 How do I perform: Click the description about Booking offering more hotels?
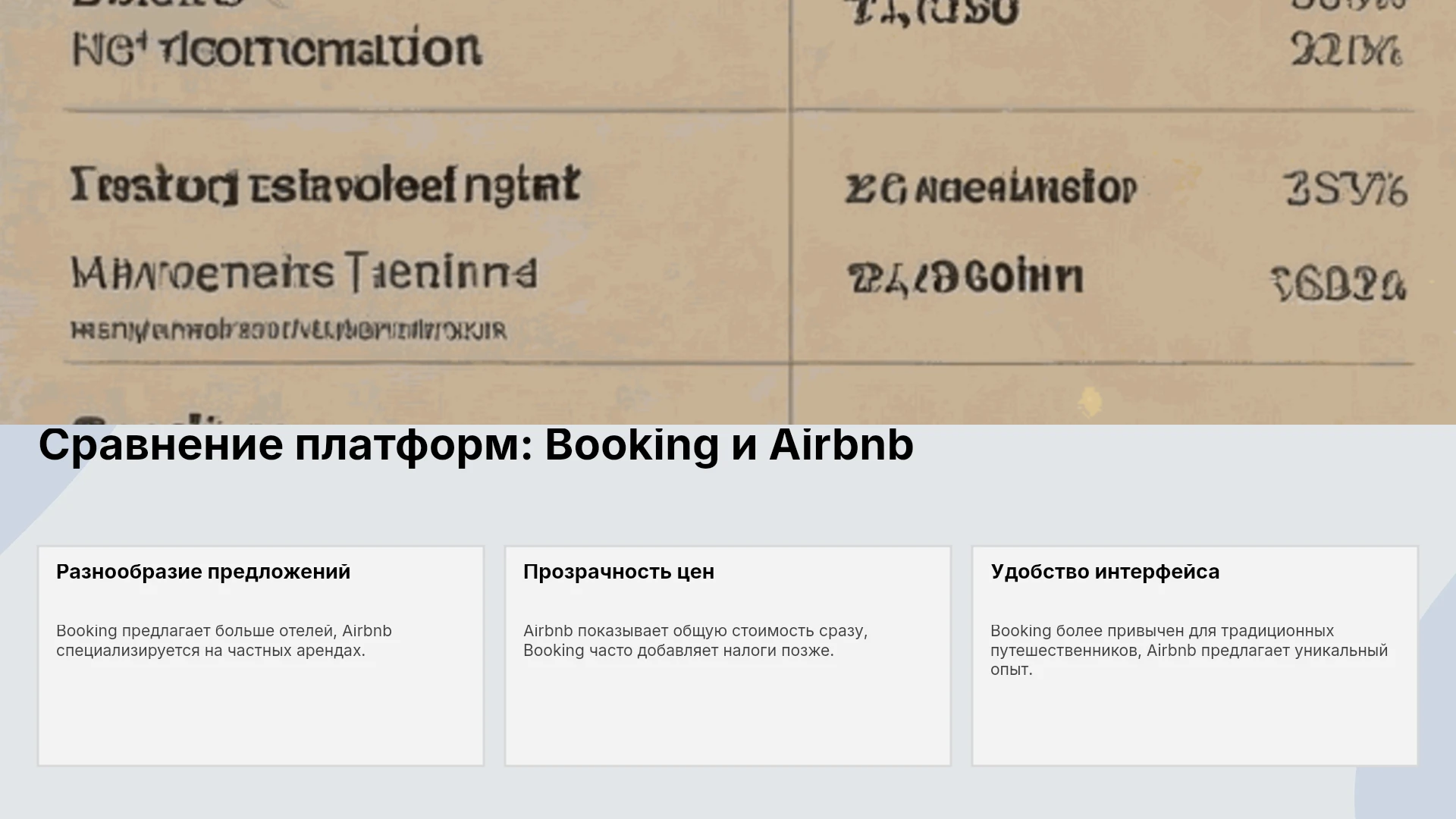(x=224, y=641)
